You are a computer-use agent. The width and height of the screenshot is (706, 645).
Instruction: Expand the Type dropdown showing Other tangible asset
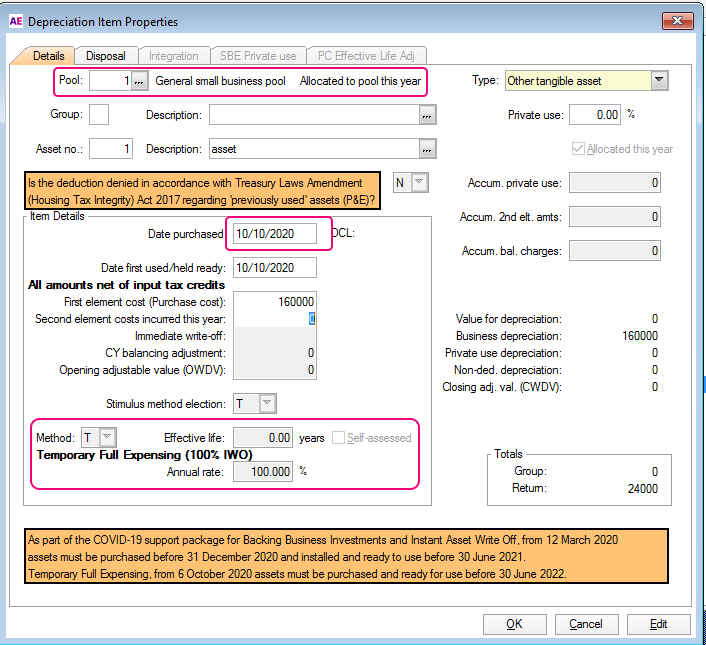coord(658,81)
